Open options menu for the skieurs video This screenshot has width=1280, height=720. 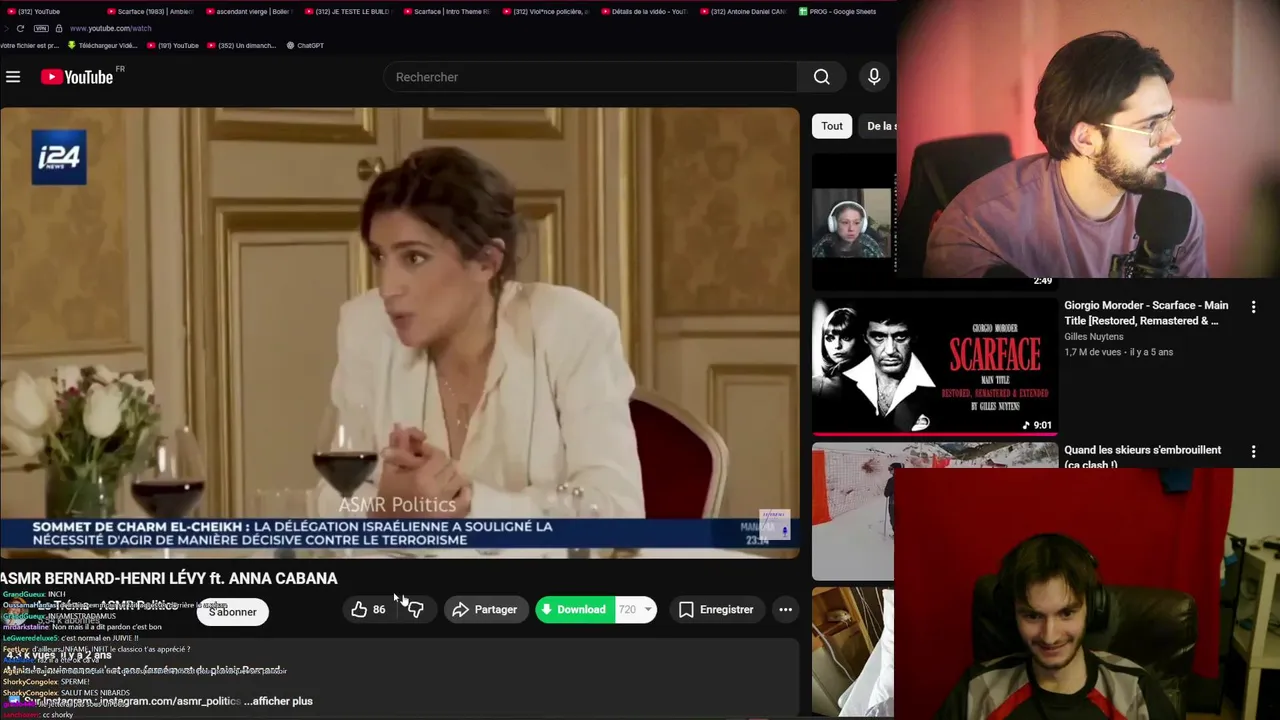1253,452
